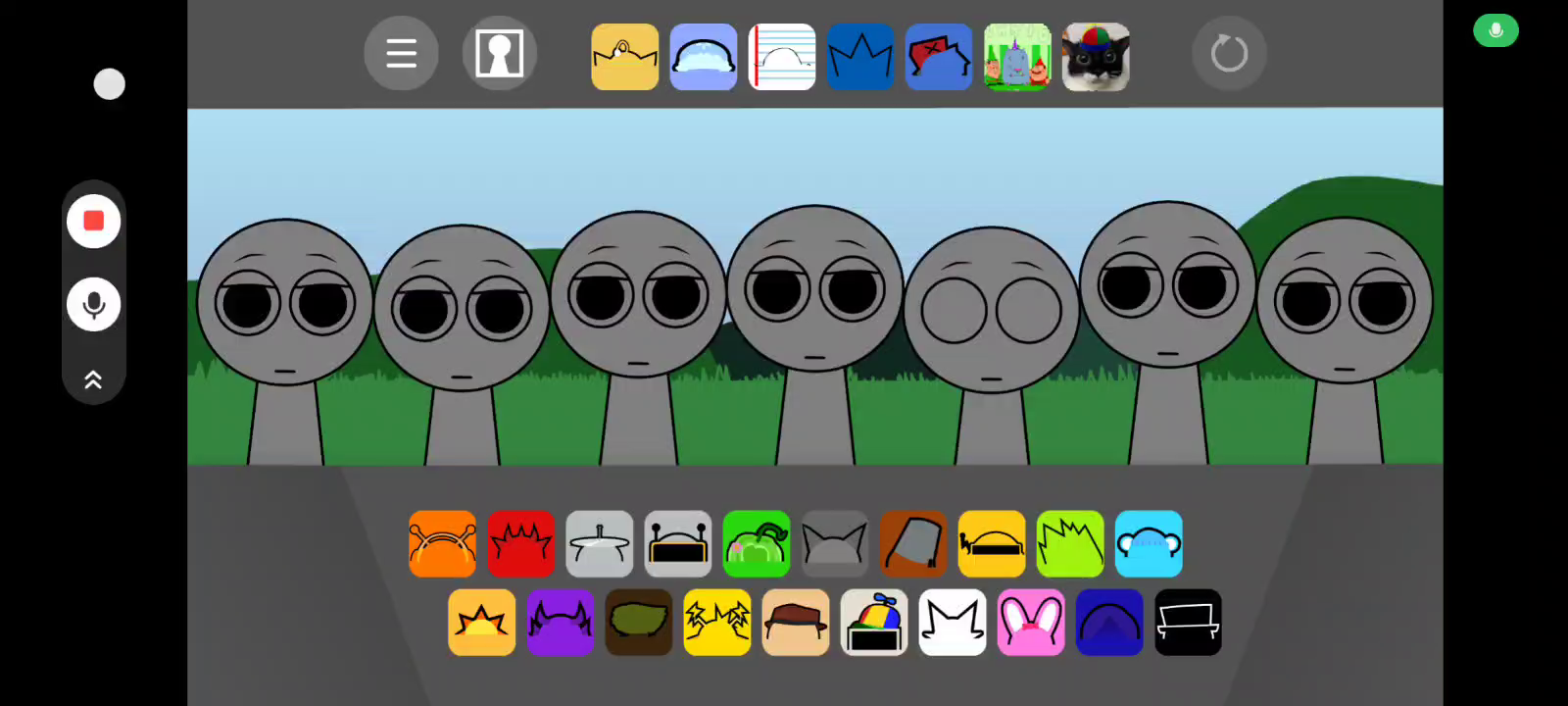Open the hamburger menu button
This screenshot has height=706, width=1568.
tap(401, 53)
